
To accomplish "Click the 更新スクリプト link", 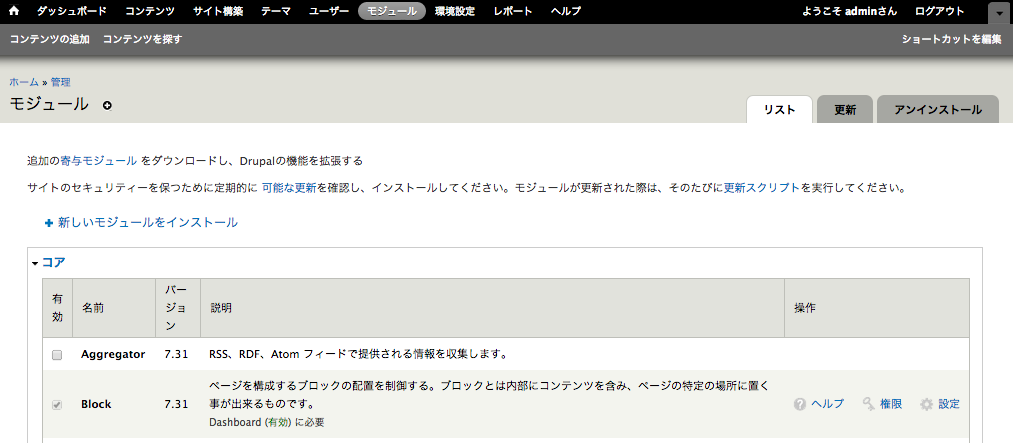I will tap(761, 187).
